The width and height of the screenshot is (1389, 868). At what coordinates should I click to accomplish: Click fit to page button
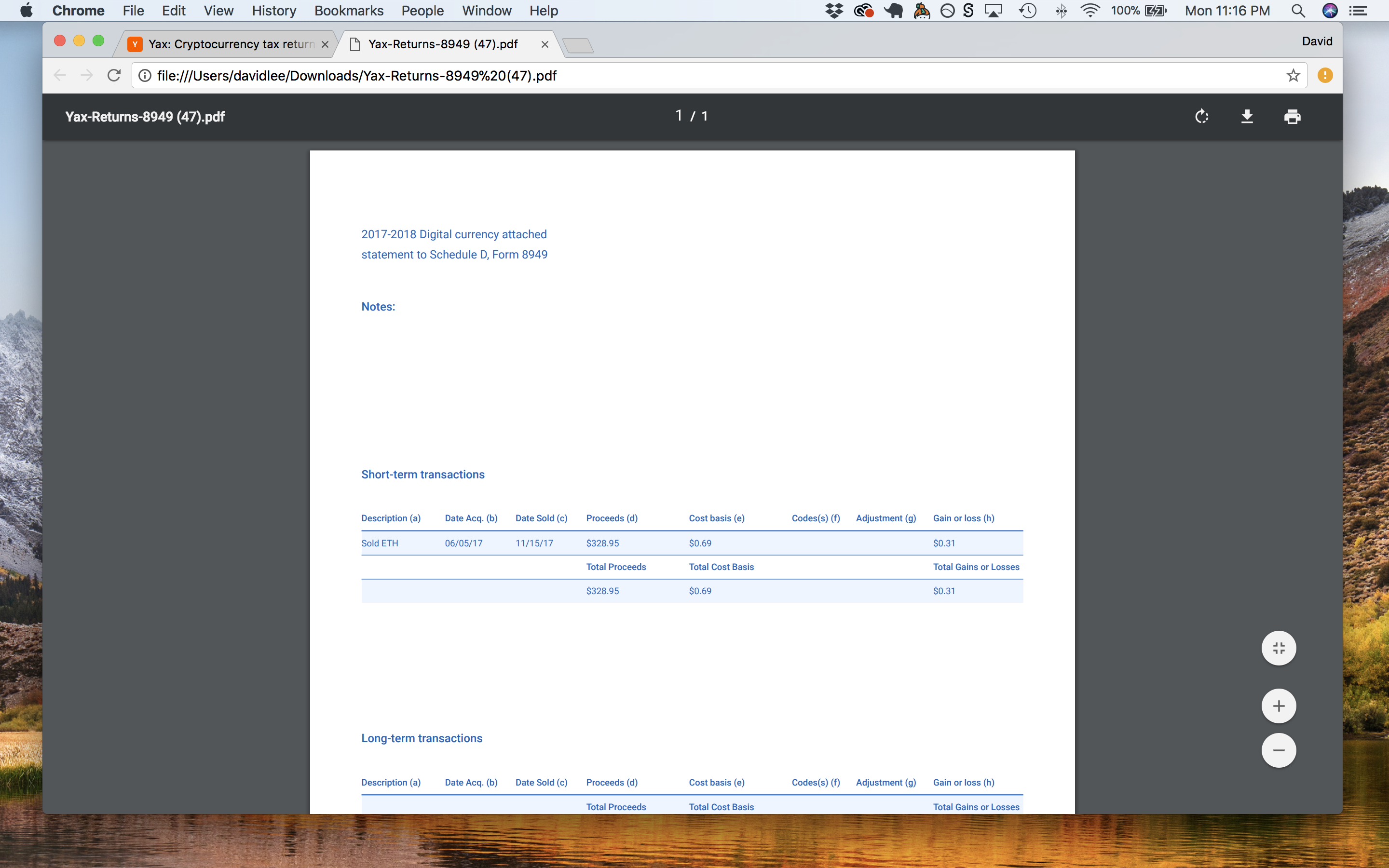pyautogui.click(x=1278, y=648)
